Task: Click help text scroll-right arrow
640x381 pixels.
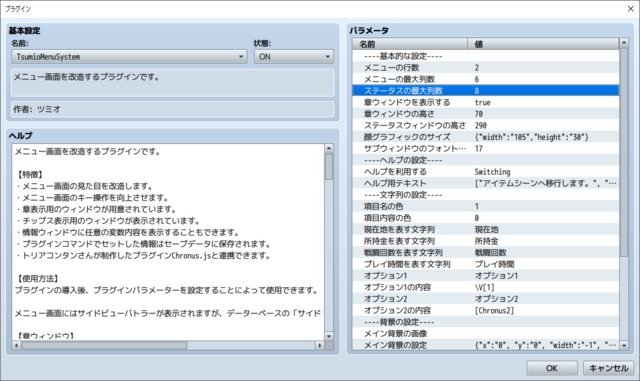Action: [x=320, y=345]
